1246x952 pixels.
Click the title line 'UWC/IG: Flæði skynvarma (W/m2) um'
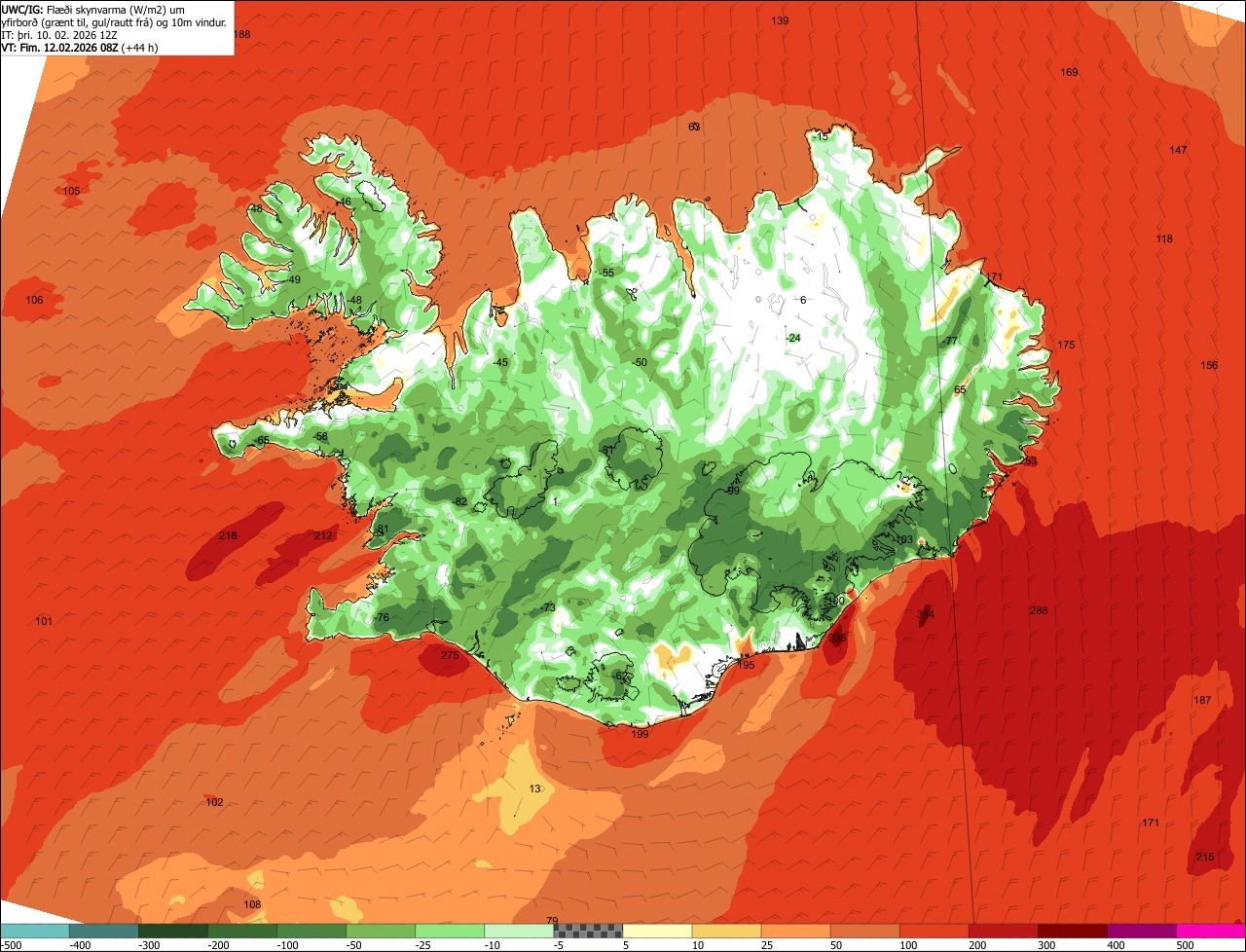click(x=92, y=9)
